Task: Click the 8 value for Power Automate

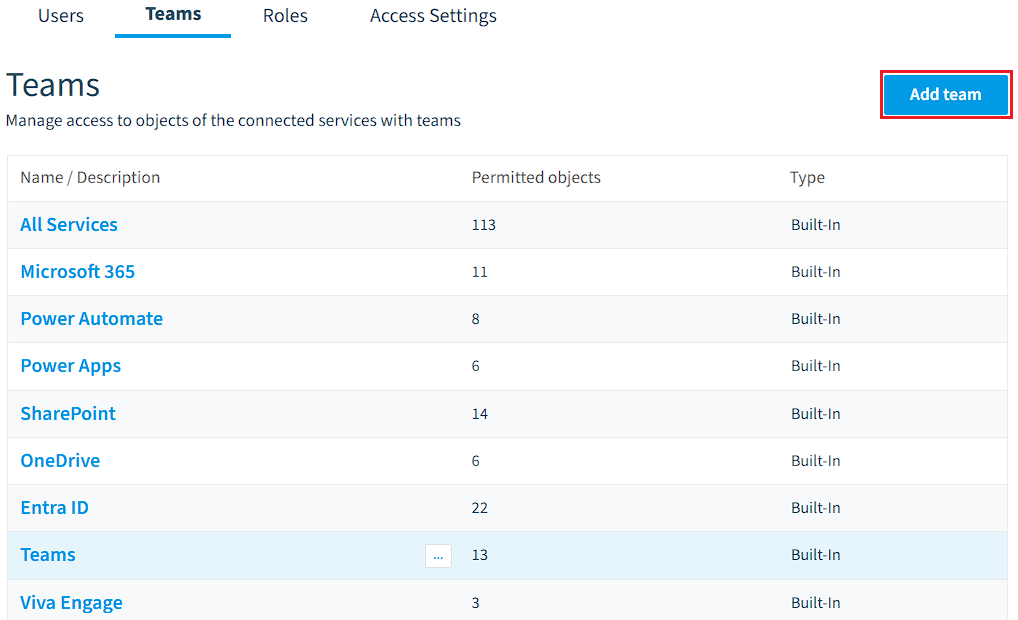Action: [x=476, y=319]
